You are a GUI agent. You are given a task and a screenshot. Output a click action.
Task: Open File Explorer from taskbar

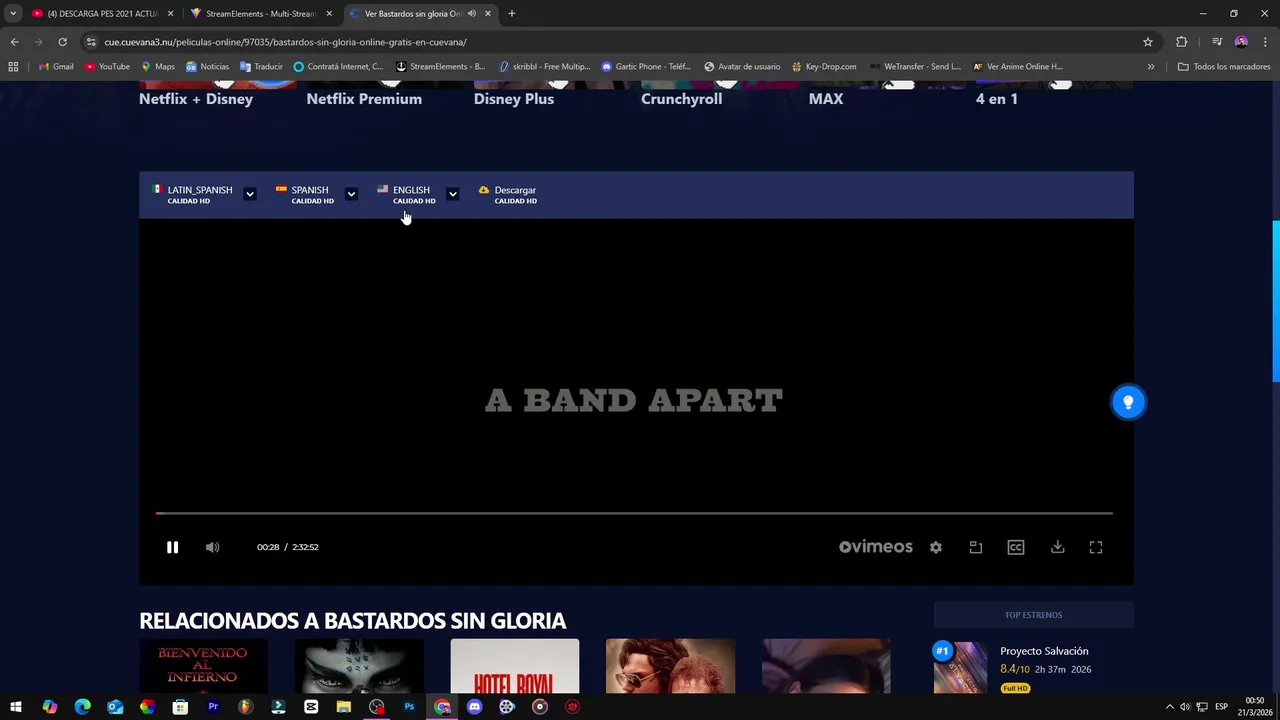344,707
